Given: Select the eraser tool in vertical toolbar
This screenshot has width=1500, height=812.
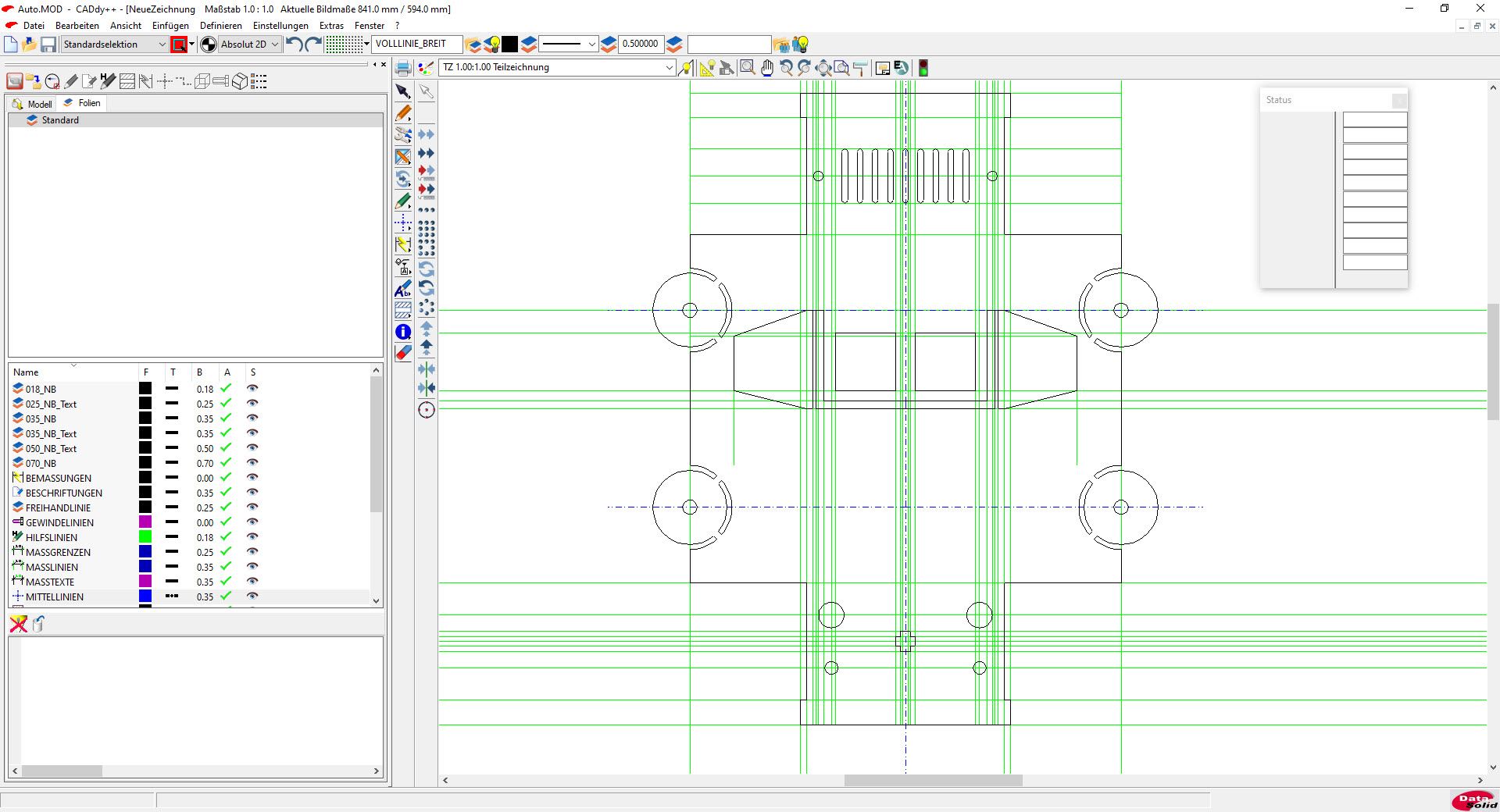Looking at the screenshot, I should pos(403,354).
